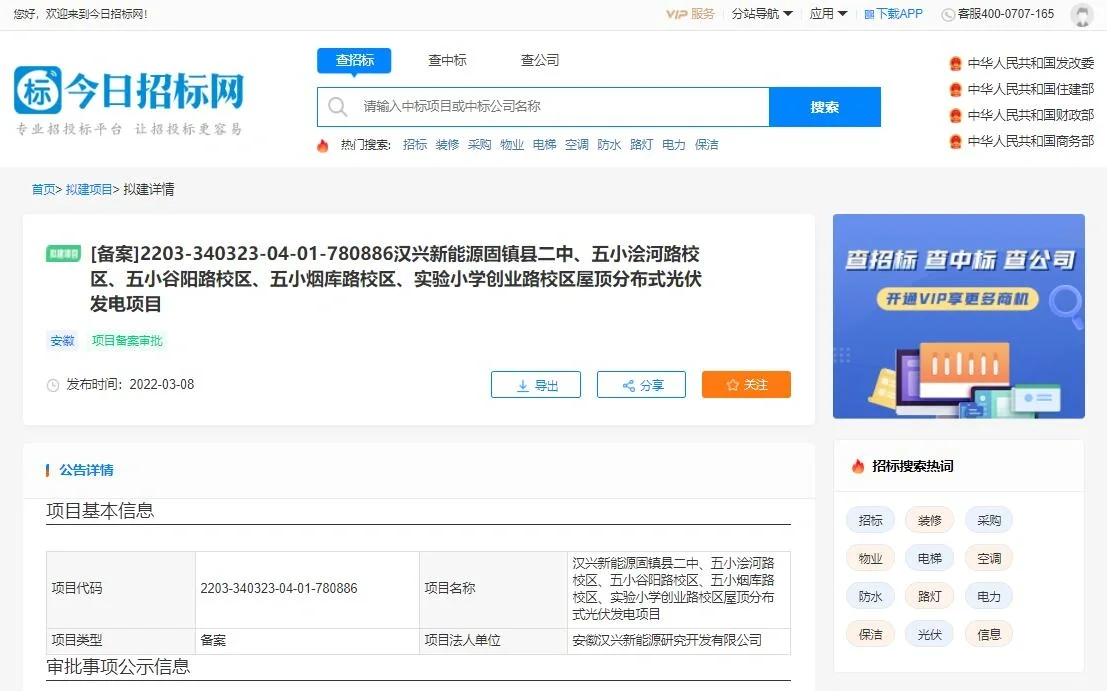Click the headset icon next to 客服400-0707-165
The height and width of the screenshot is (691, 1107).
tap(946, 14)
